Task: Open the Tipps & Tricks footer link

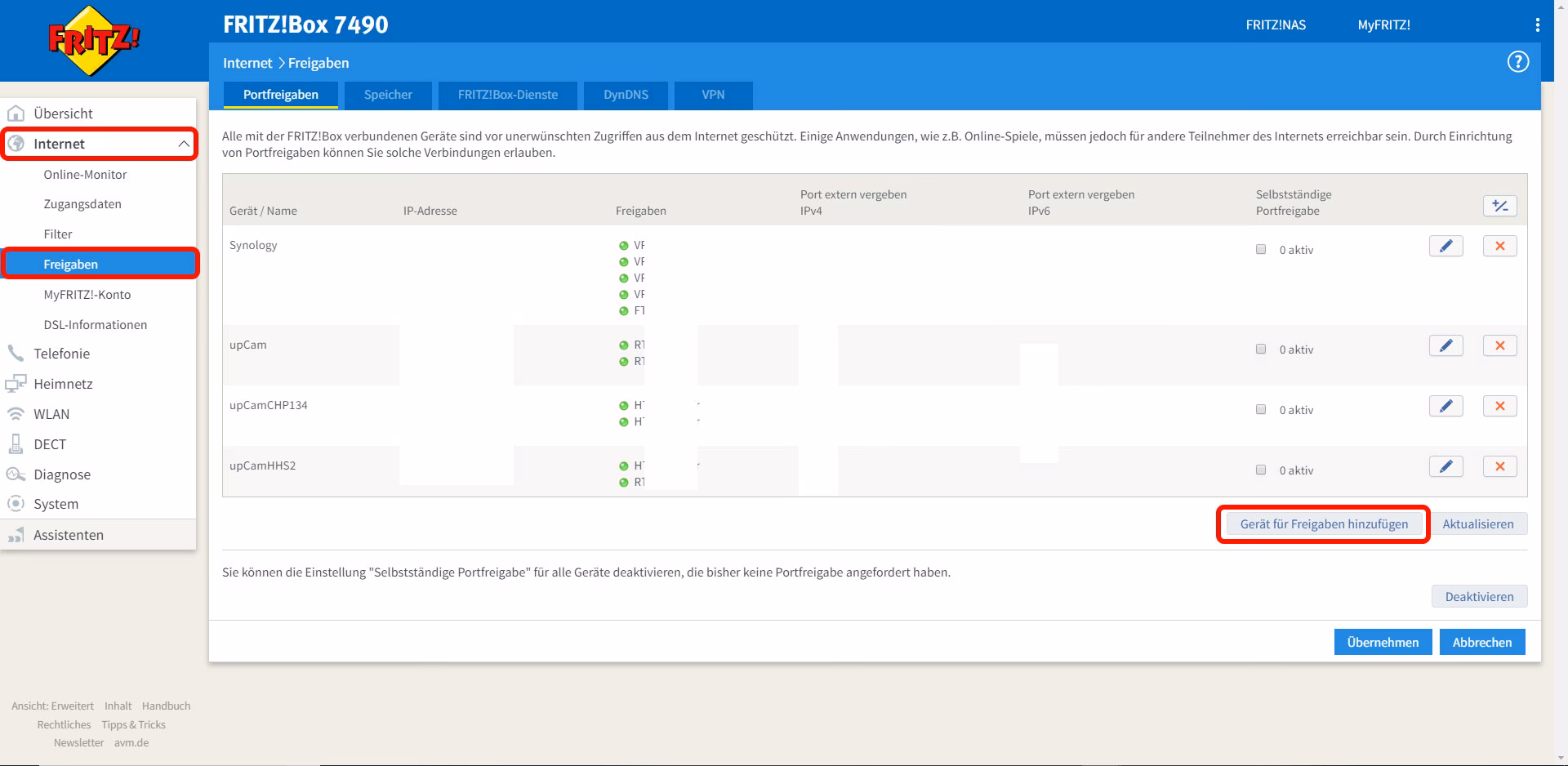Action: [133, 725]
